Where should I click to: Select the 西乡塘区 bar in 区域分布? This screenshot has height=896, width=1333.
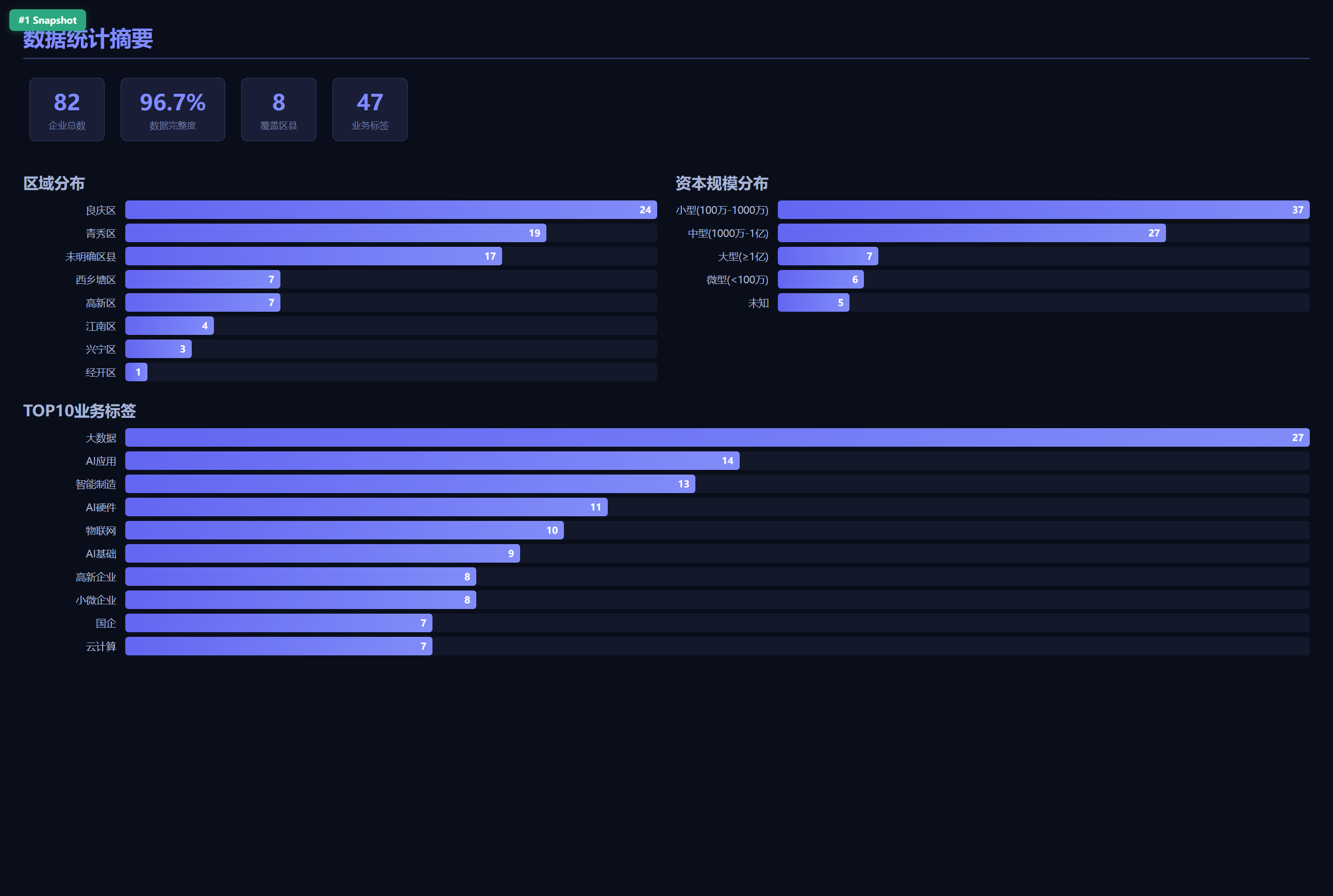coord(203,279)
